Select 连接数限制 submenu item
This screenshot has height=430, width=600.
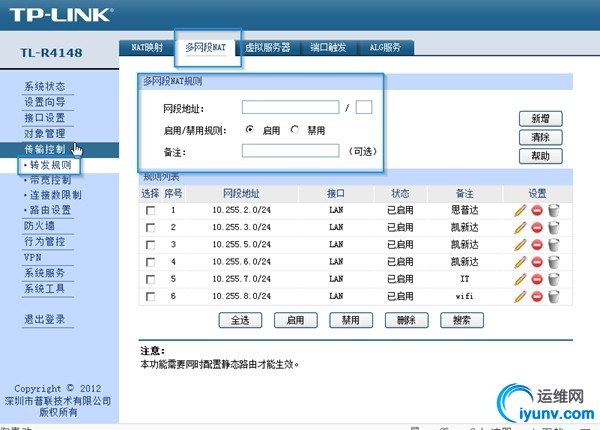tap(55, 195)
